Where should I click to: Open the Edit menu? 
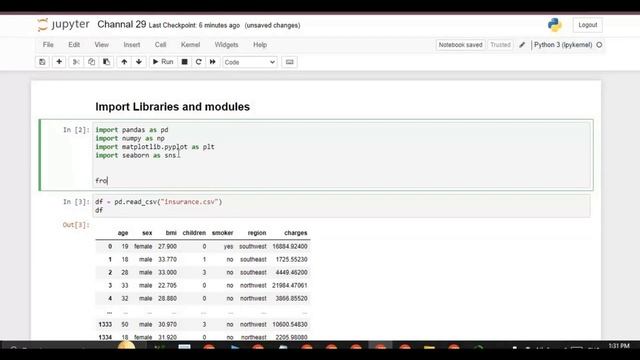(x=74, y=45)
